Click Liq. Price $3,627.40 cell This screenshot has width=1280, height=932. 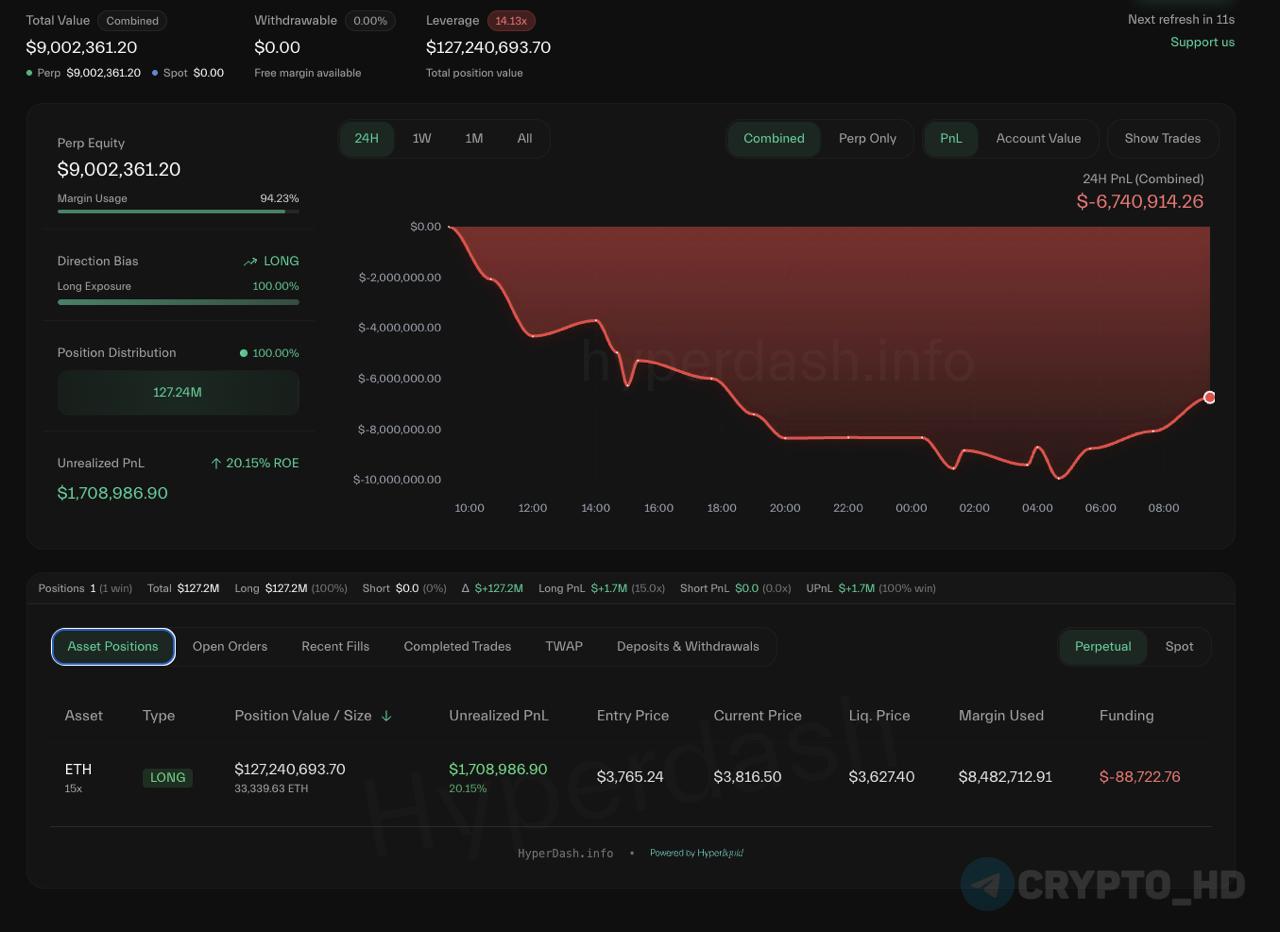(x=881, y=777)
